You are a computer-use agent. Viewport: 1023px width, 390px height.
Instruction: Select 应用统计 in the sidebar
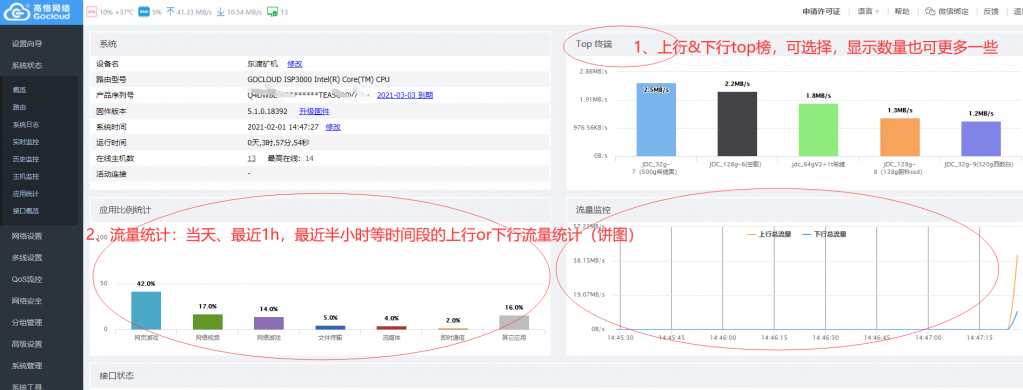[26, 194]
